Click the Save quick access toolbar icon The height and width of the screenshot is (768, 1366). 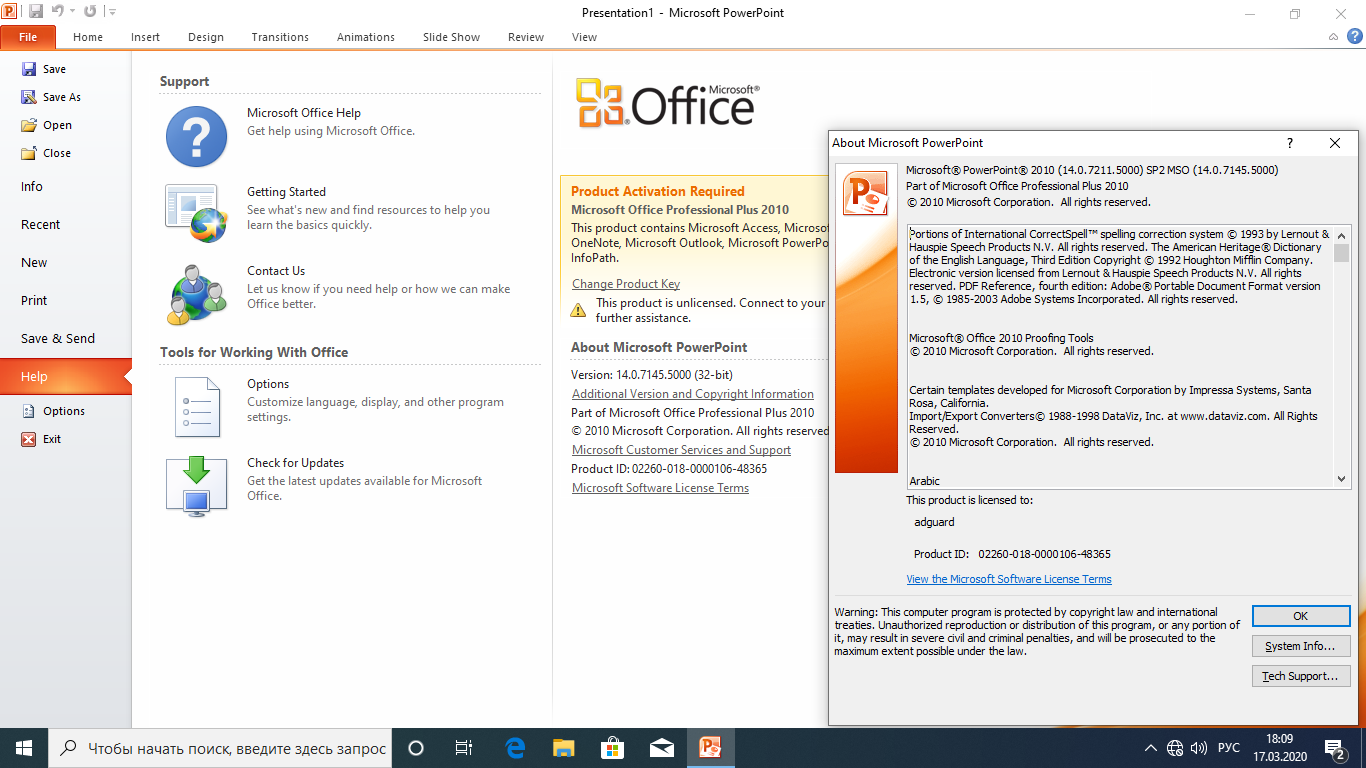tap(36, 12)
